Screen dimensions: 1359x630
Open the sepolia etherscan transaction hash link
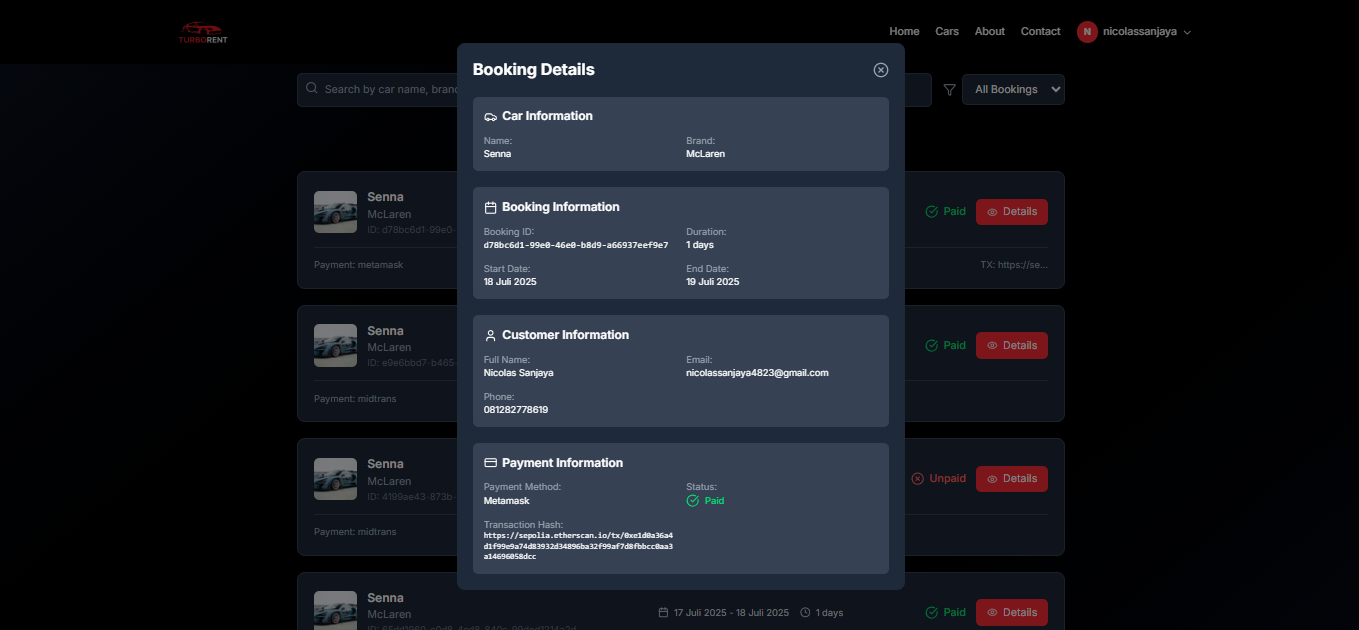coord(578,546)
